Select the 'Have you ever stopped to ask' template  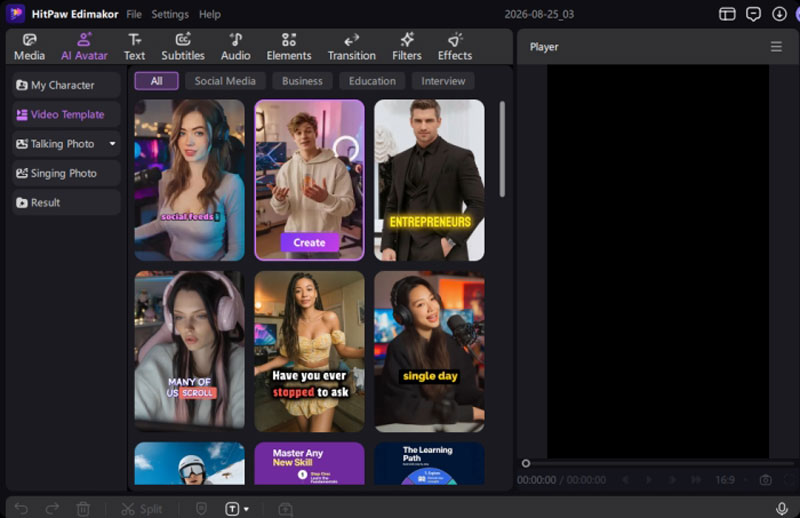tap(309, 352)
